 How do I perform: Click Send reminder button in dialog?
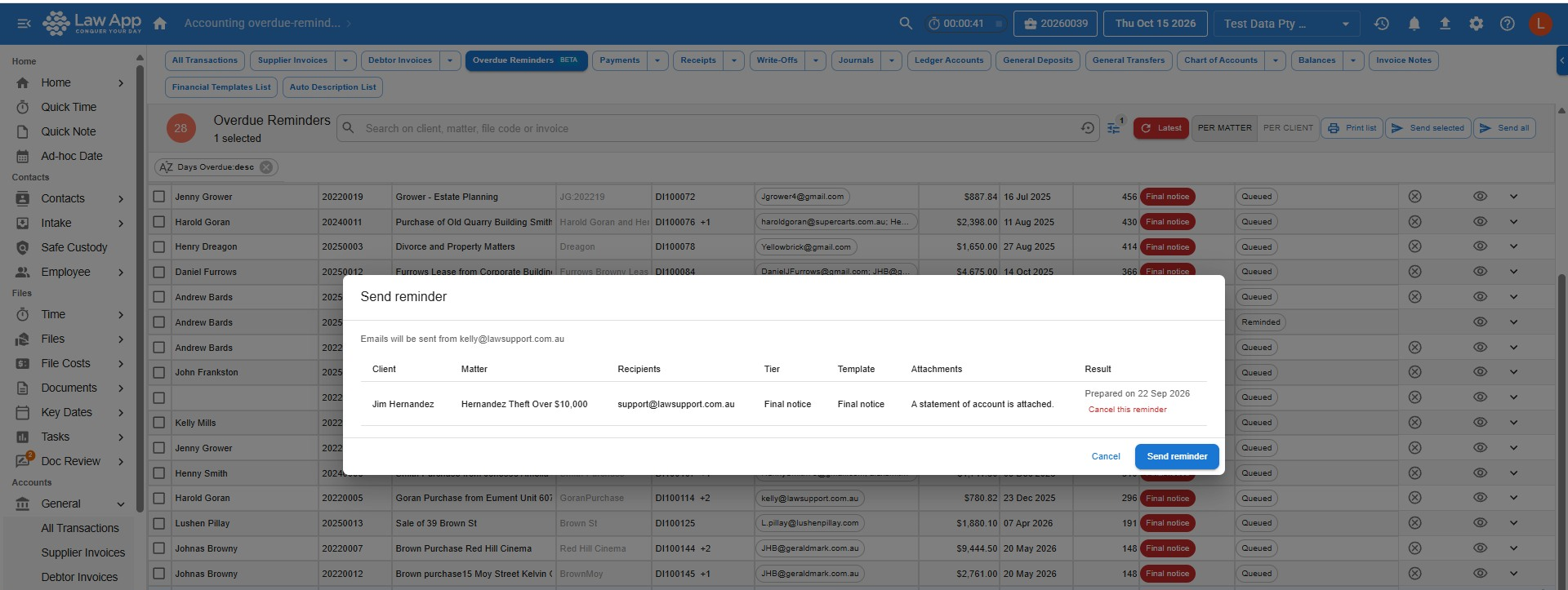[x=1177, y=456]
